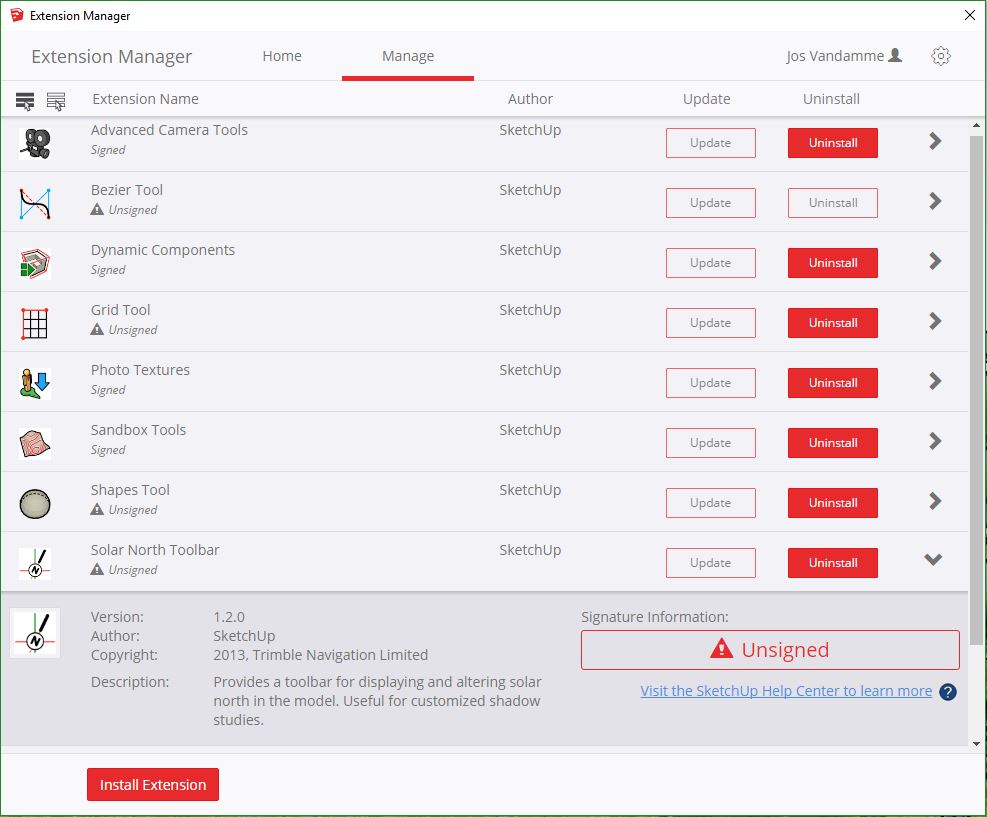Click the Shapes Tool unsigned warning triangle
Viewport: 987px width, 817px height.
[x=97, y=509]
